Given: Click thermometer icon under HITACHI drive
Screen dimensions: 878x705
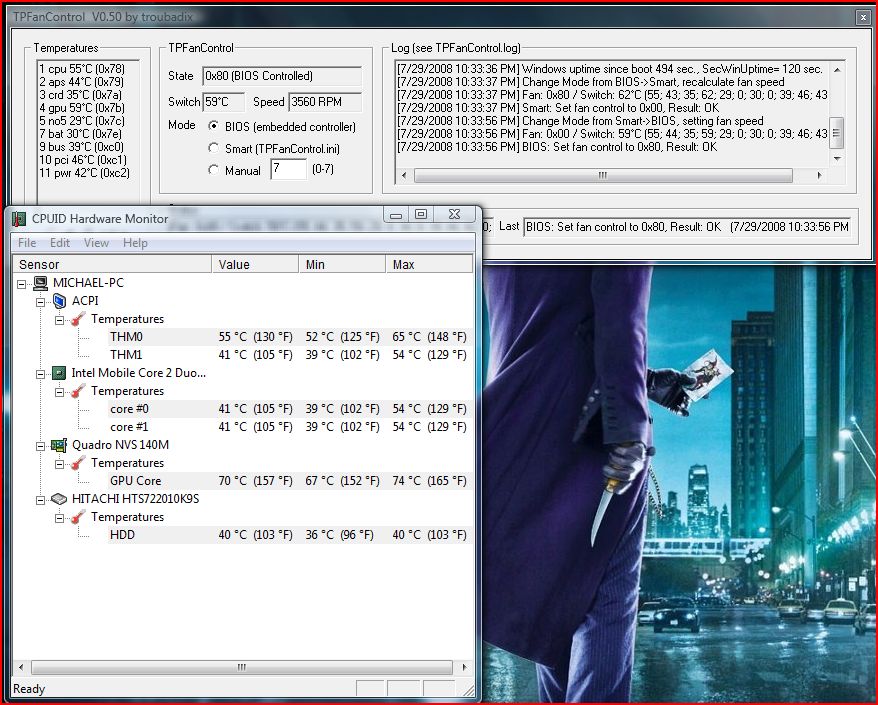Looking at the screenshot, I should point(78,517).
